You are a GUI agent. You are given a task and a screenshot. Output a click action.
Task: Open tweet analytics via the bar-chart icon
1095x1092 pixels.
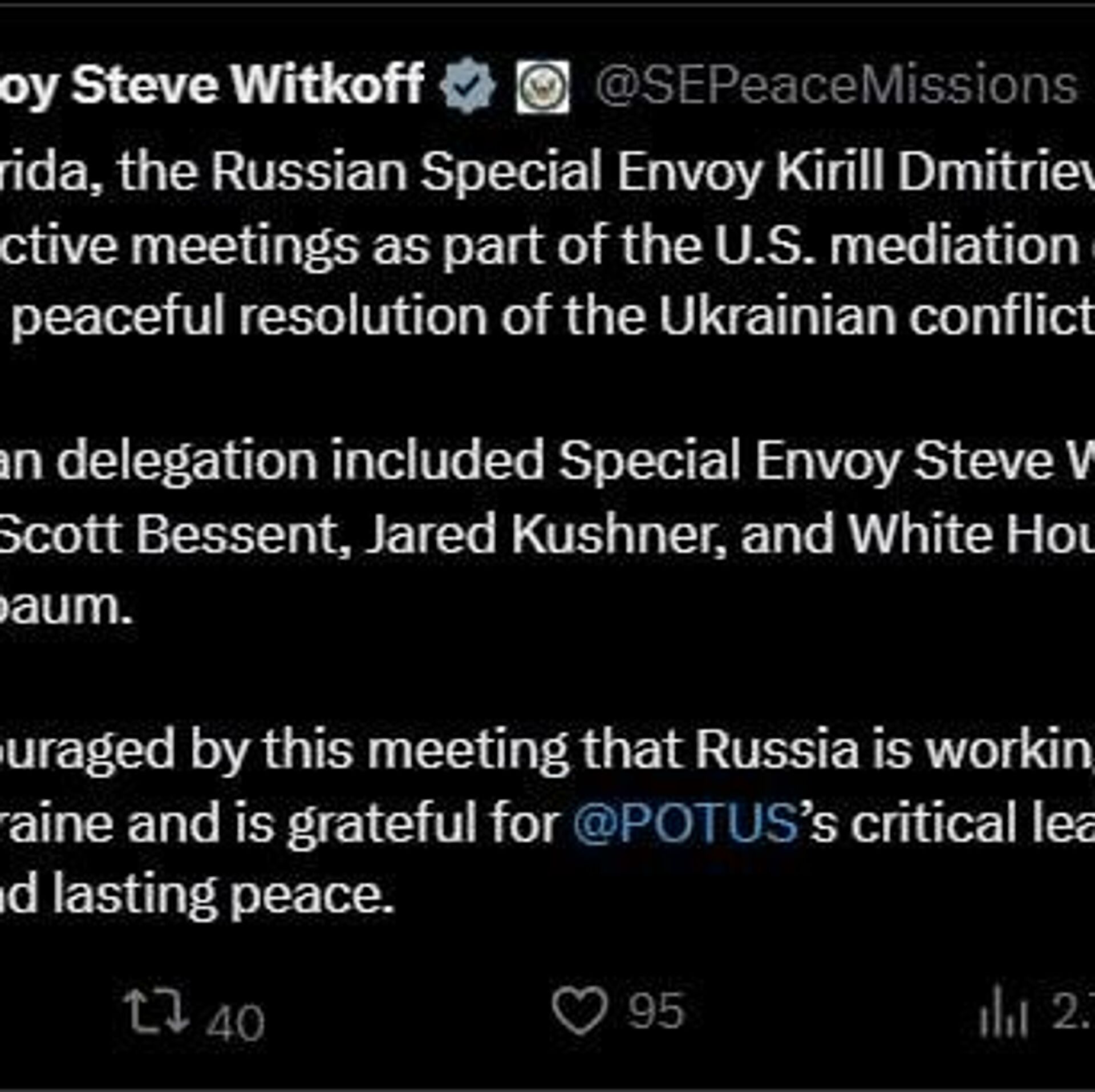coord(1003,1012)
